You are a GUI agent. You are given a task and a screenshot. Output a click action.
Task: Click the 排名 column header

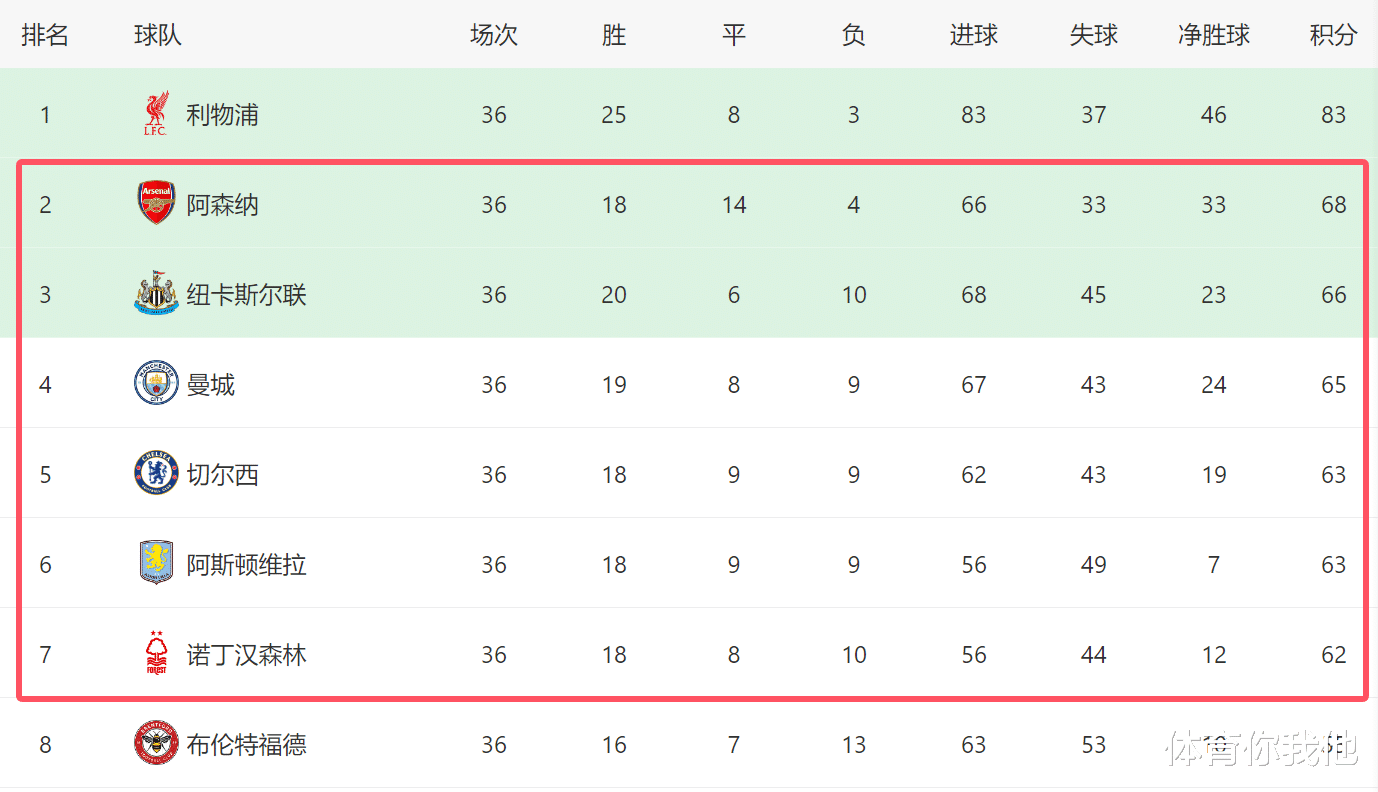(x=45, y=36)
